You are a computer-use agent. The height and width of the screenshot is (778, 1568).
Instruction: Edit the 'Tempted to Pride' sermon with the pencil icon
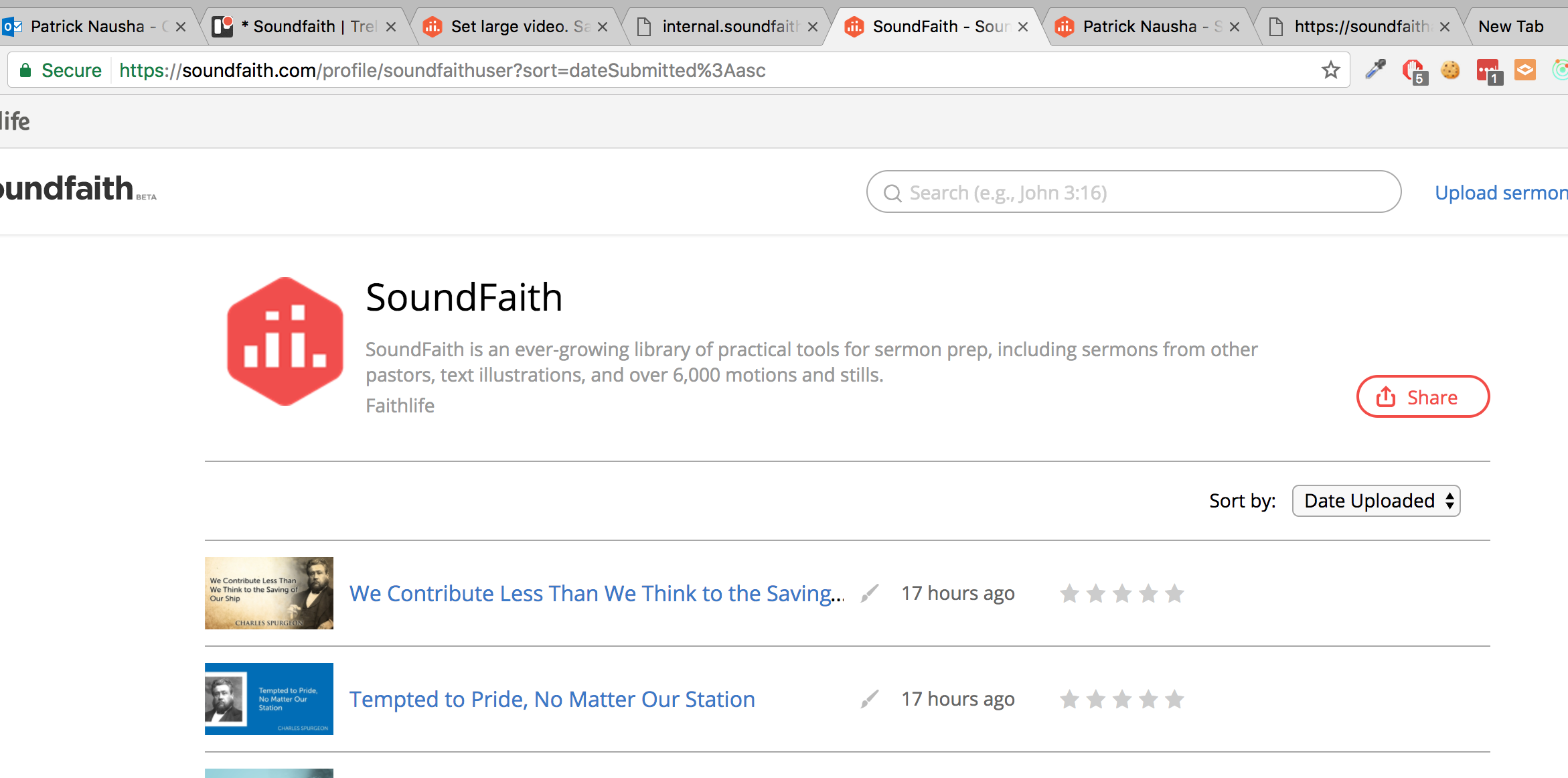coord(869,699)
